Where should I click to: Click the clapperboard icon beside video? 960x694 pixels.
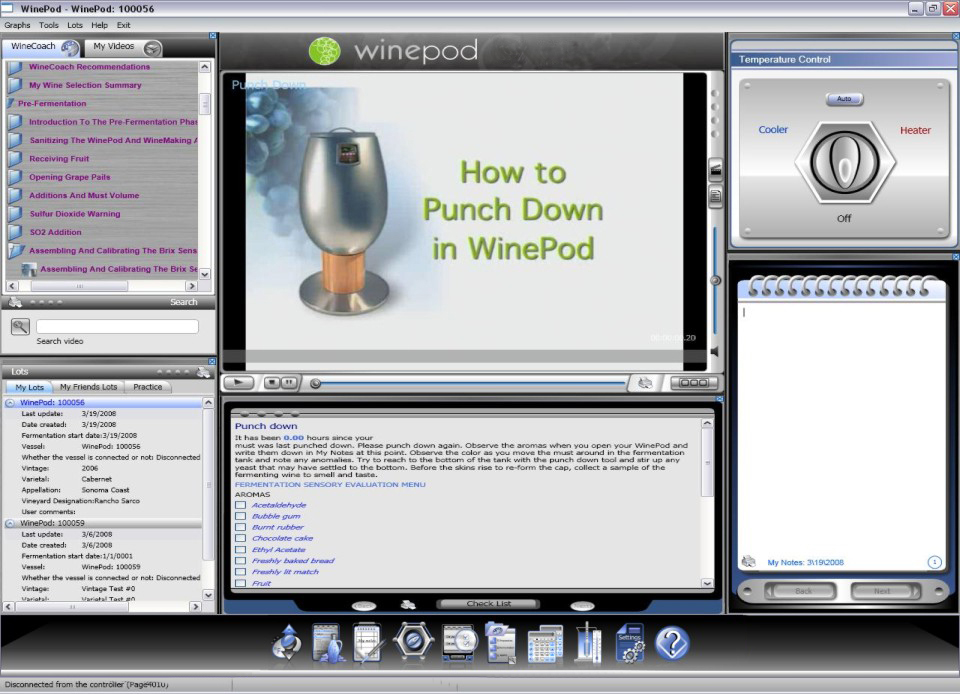[x=714, y=169]
